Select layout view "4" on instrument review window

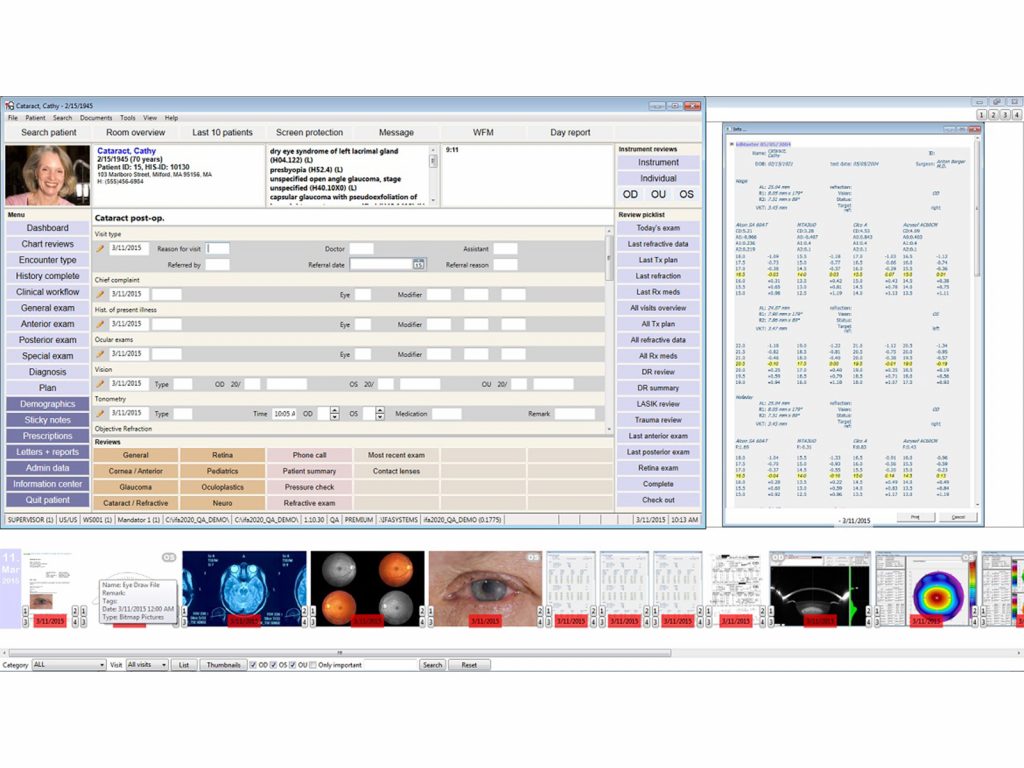1015,115
